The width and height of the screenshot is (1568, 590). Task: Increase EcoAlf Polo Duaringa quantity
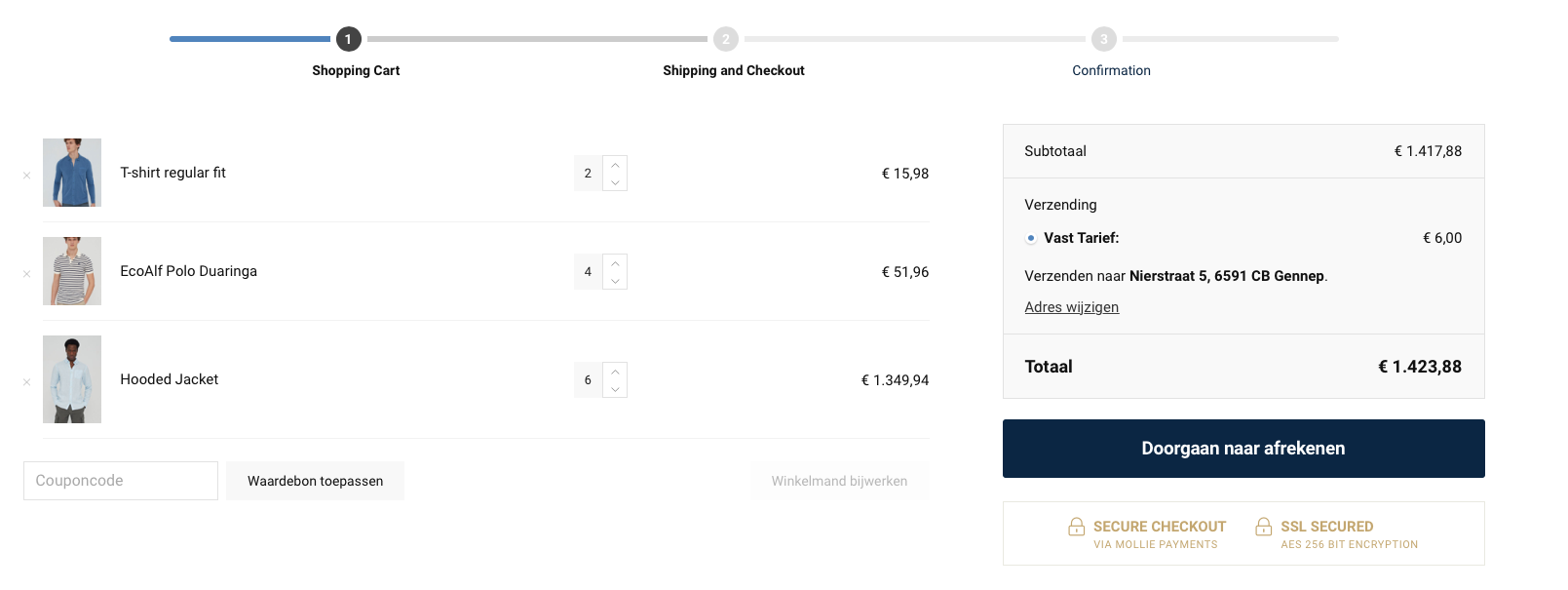point(615,263)
